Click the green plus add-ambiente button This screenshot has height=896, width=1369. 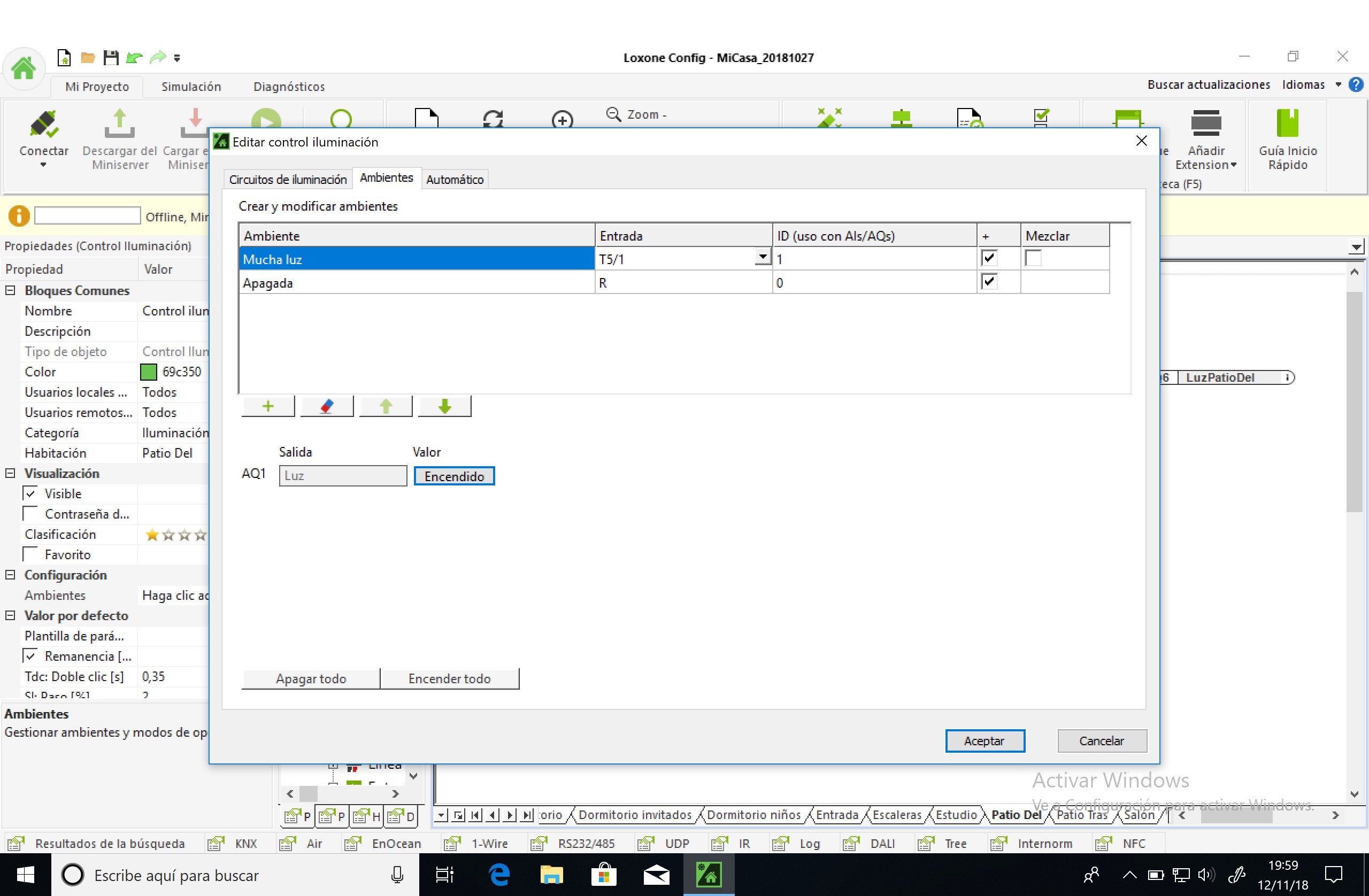click(268, 406)
